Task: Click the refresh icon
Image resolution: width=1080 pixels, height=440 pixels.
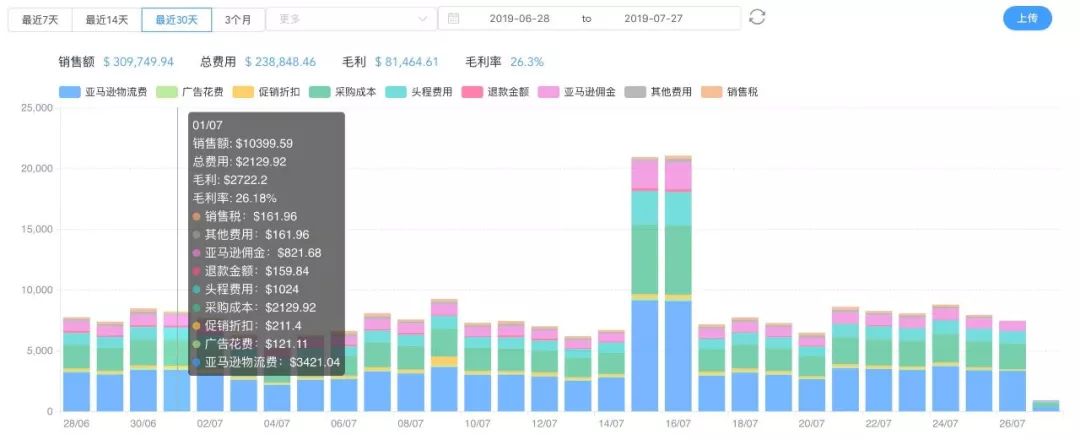Action: [757, 17]
